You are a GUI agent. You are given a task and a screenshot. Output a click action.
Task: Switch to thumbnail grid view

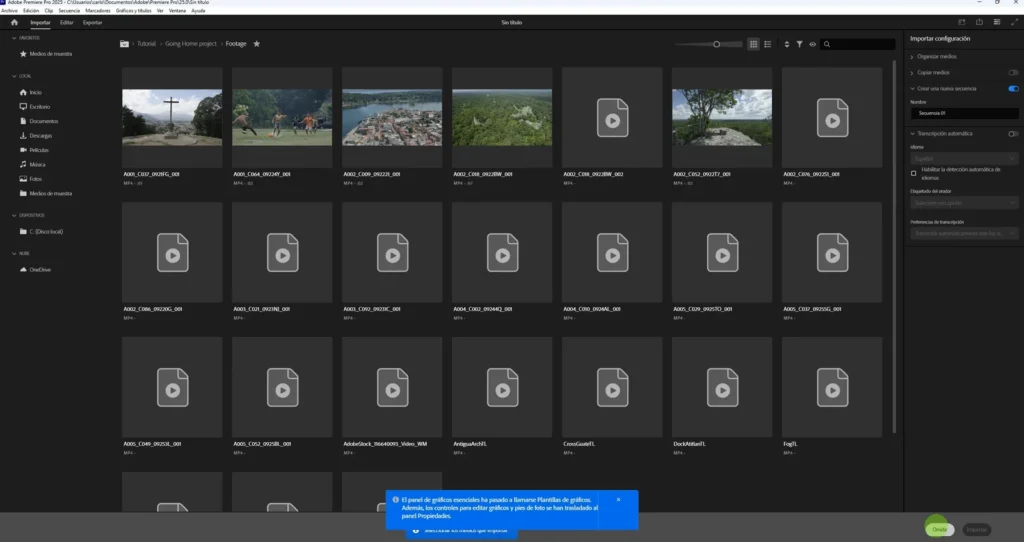point(754,44)
